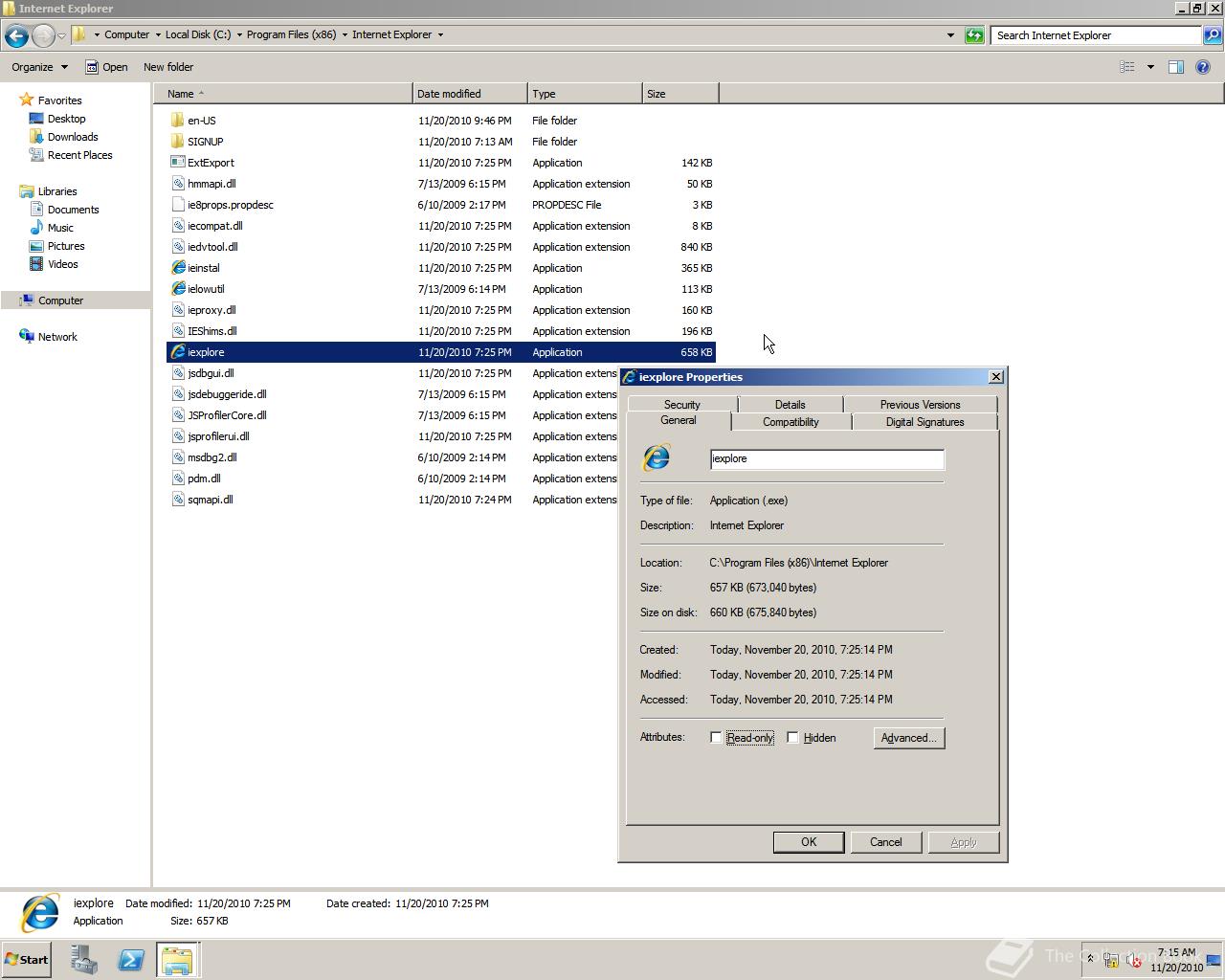Click the Network icon in navigation pane
1225x980 pixels.
27,337
